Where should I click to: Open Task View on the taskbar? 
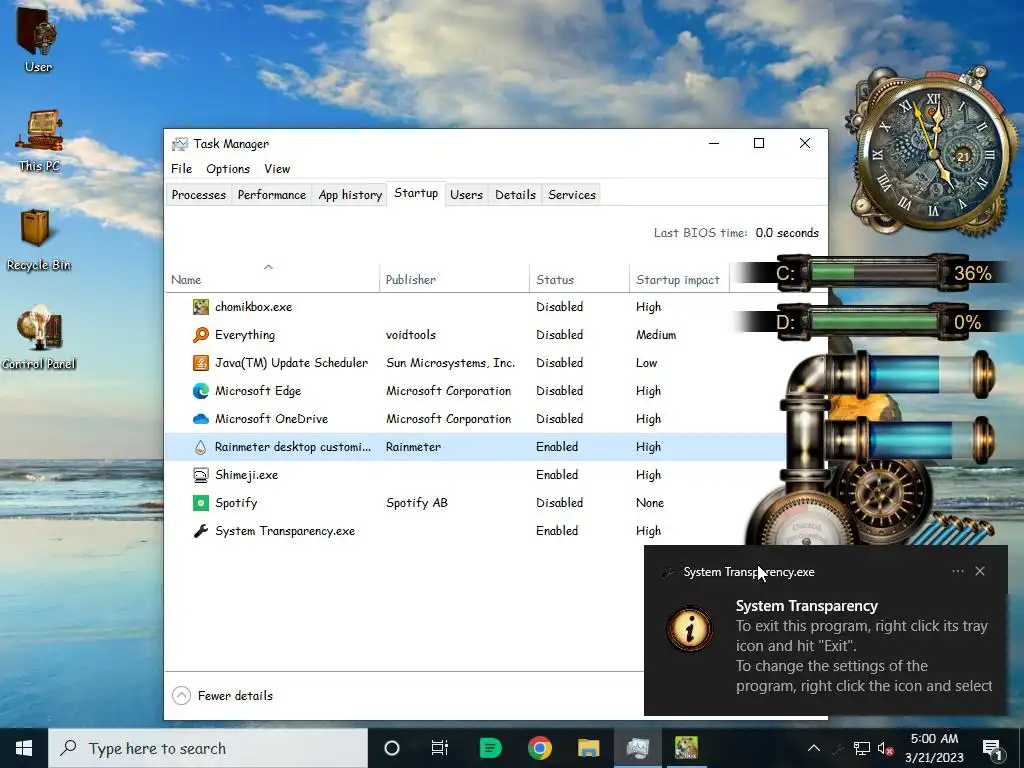440,748
